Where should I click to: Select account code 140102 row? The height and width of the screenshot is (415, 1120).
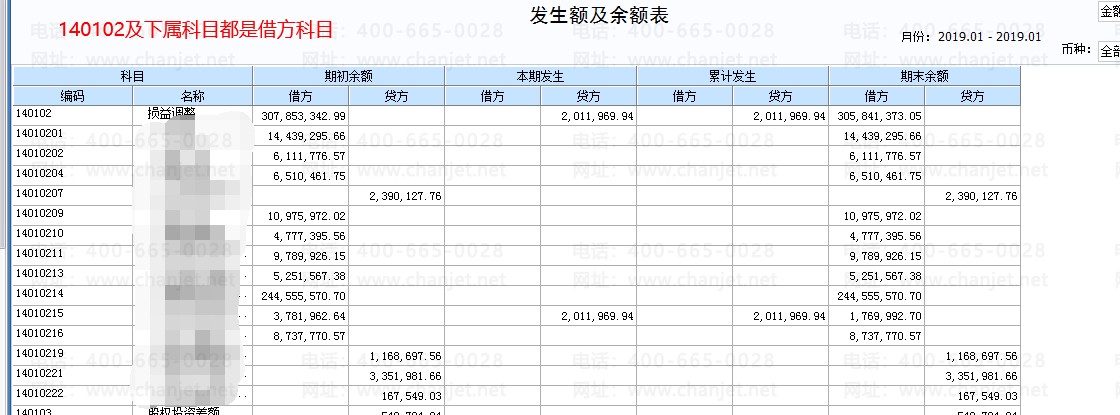click(x=517, y=116)
